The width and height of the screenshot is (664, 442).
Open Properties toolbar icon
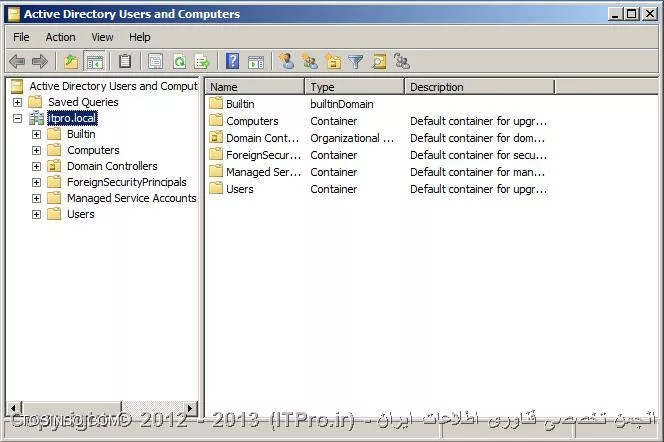click(155, 62)
